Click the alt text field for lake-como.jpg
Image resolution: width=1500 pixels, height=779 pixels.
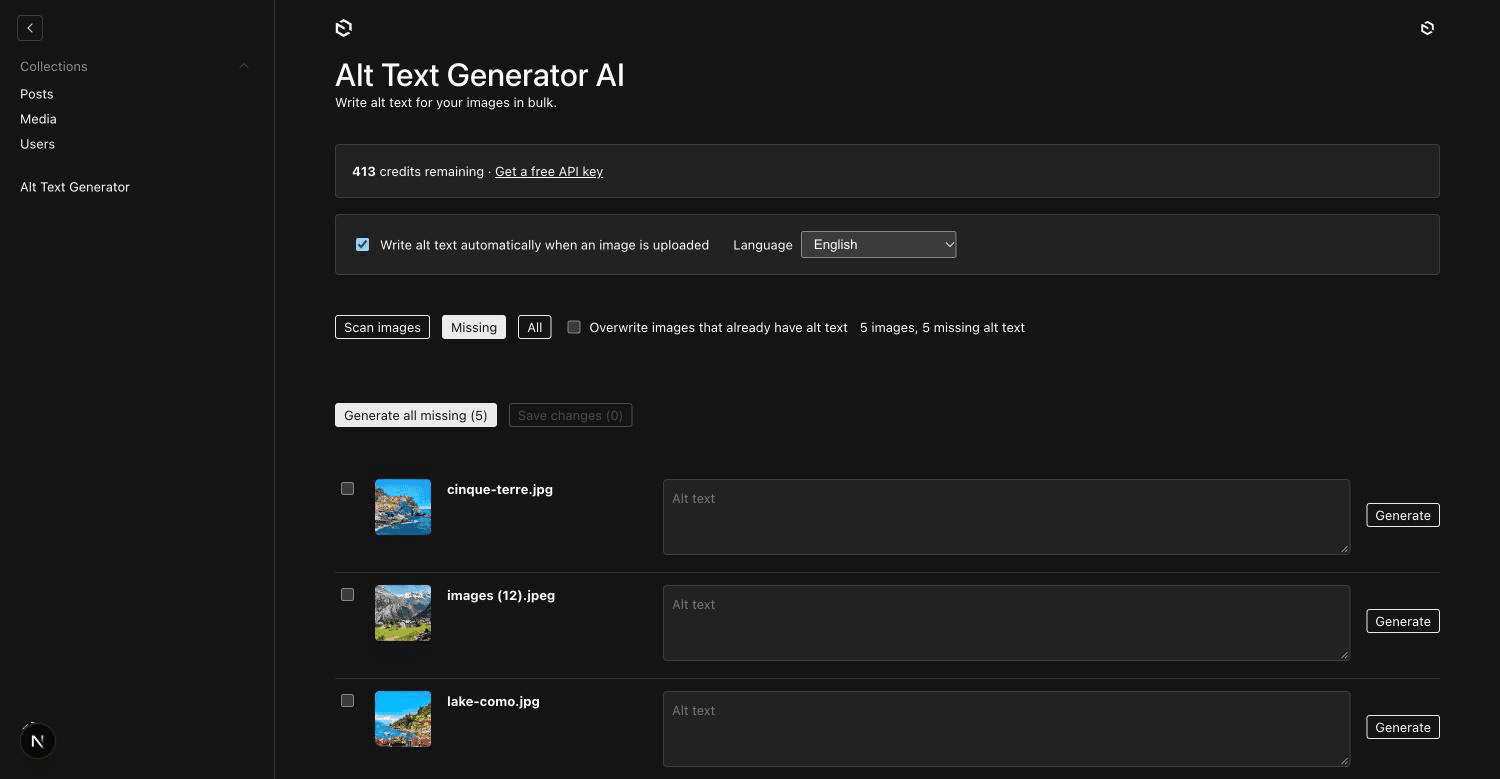1006,728
